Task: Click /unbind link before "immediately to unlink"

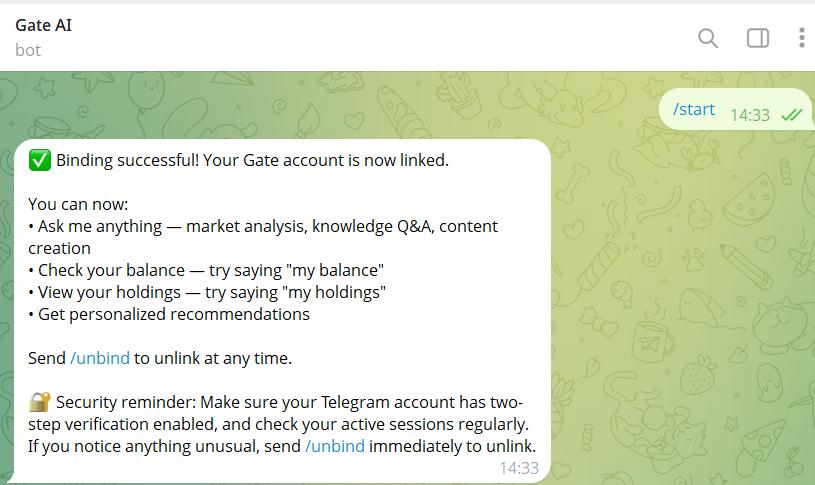Action: 335,446
